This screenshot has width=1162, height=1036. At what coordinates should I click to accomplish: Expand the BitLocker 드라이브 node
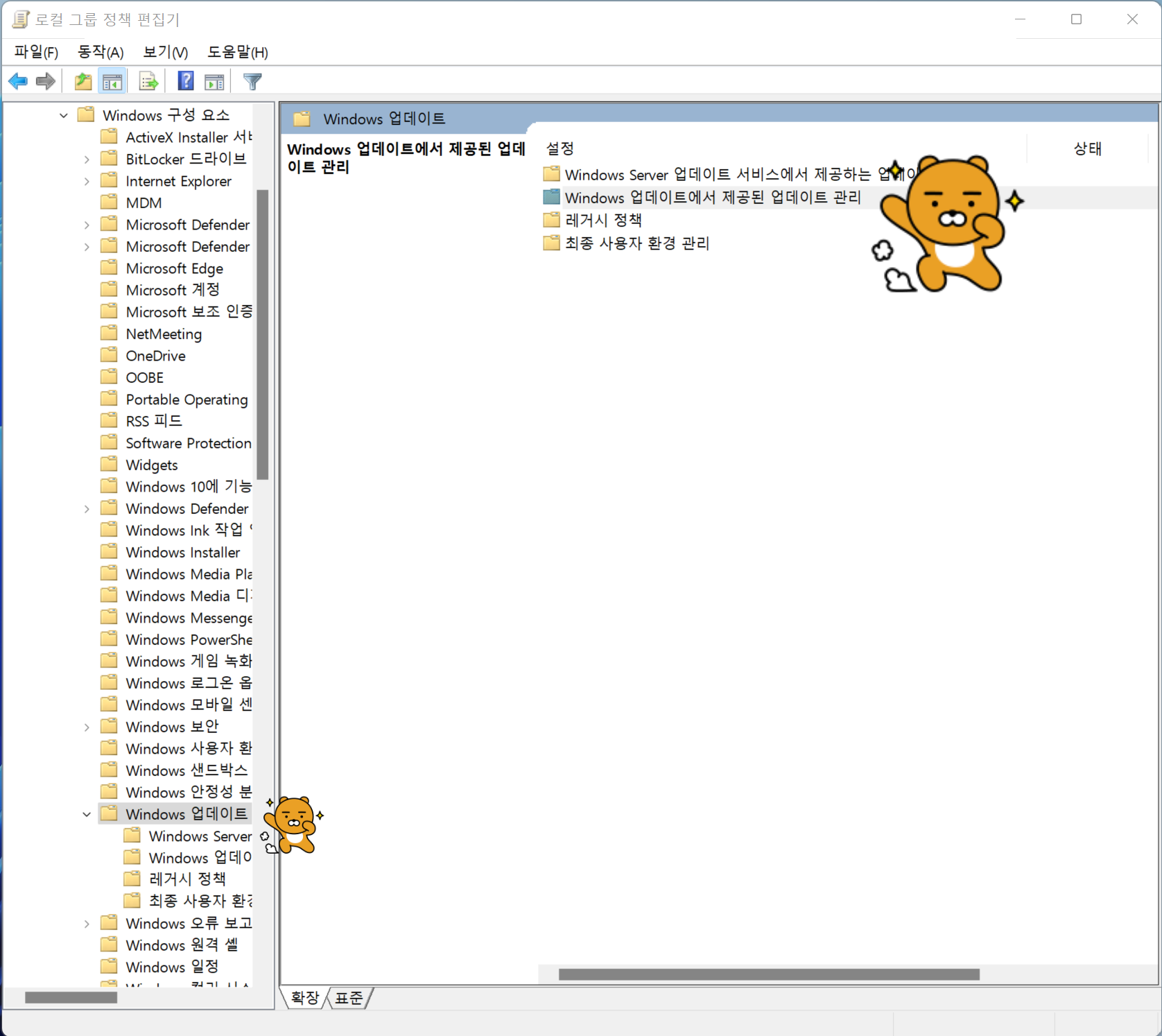(x=87, y=159)
